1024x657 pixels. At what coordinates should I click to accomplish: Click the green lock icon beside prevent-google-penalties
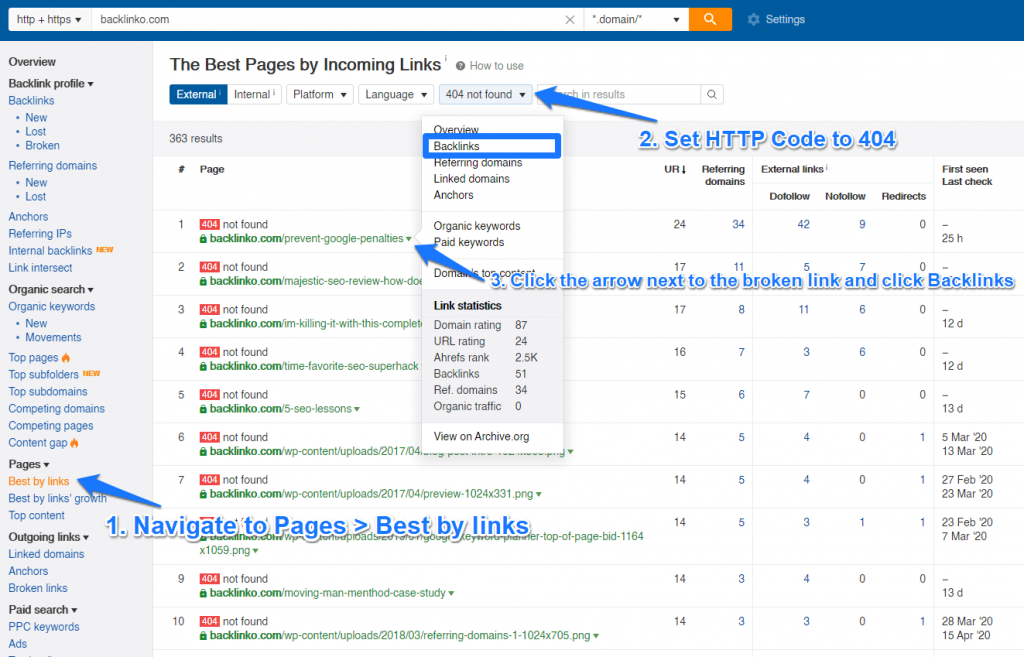(203, 239)
